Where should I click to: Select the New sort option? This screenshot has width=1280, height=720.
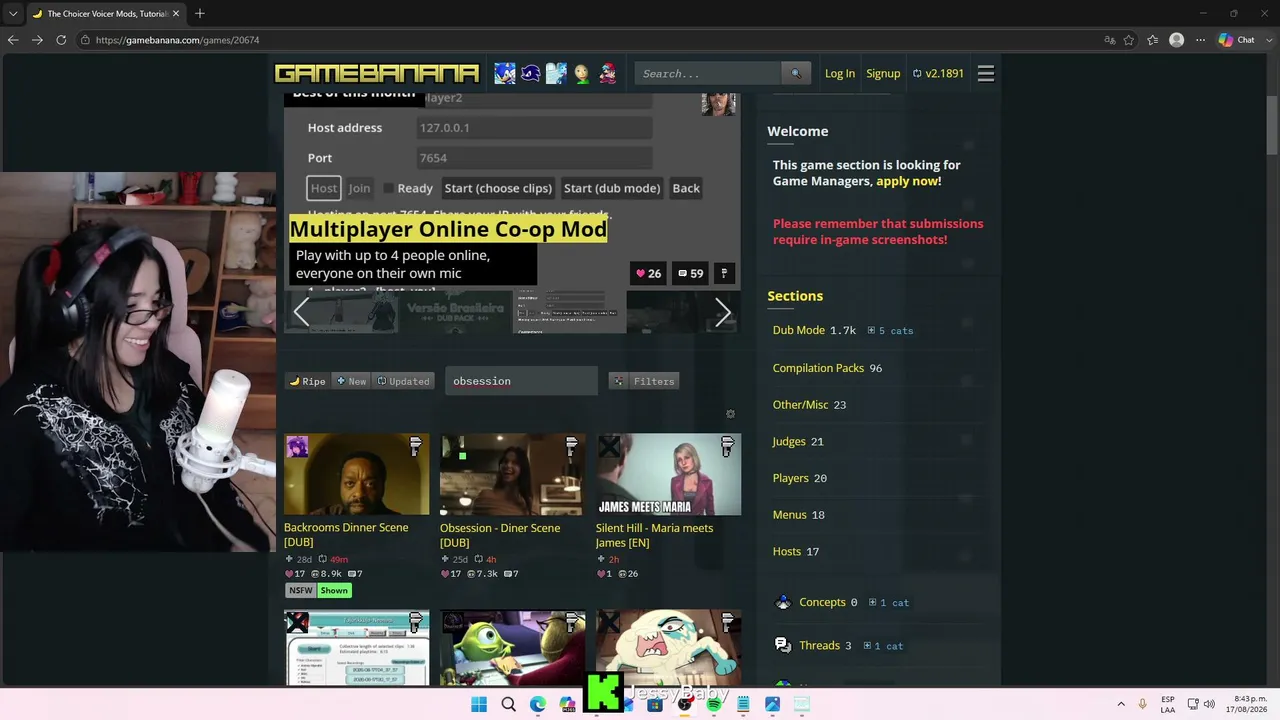[351, 381]
